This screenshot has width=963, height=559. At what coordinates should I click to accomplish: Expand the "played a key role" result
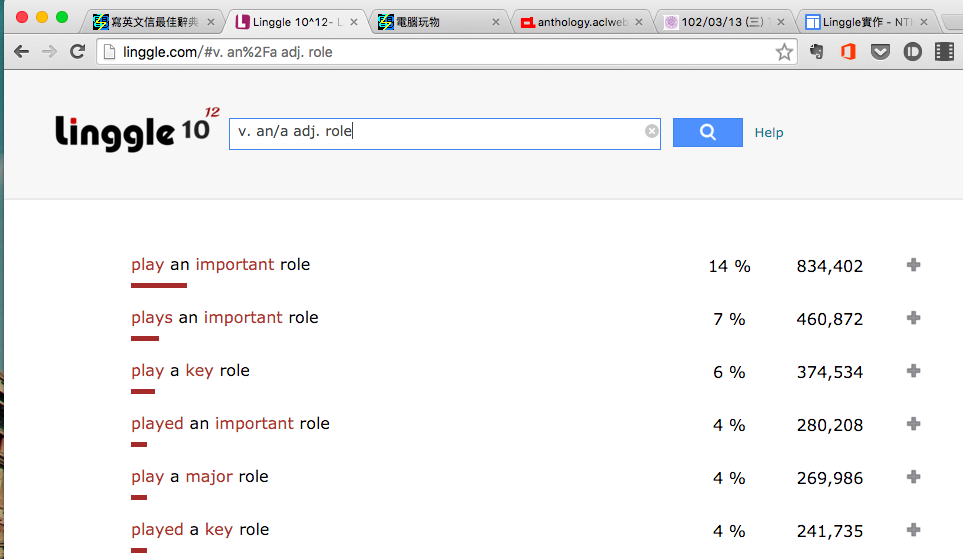(913, 530)
